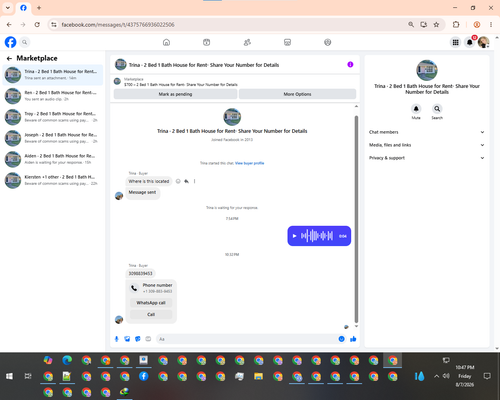Expand Privacy & support section
Screen dimensions: 500x400
tap(427, 158)
